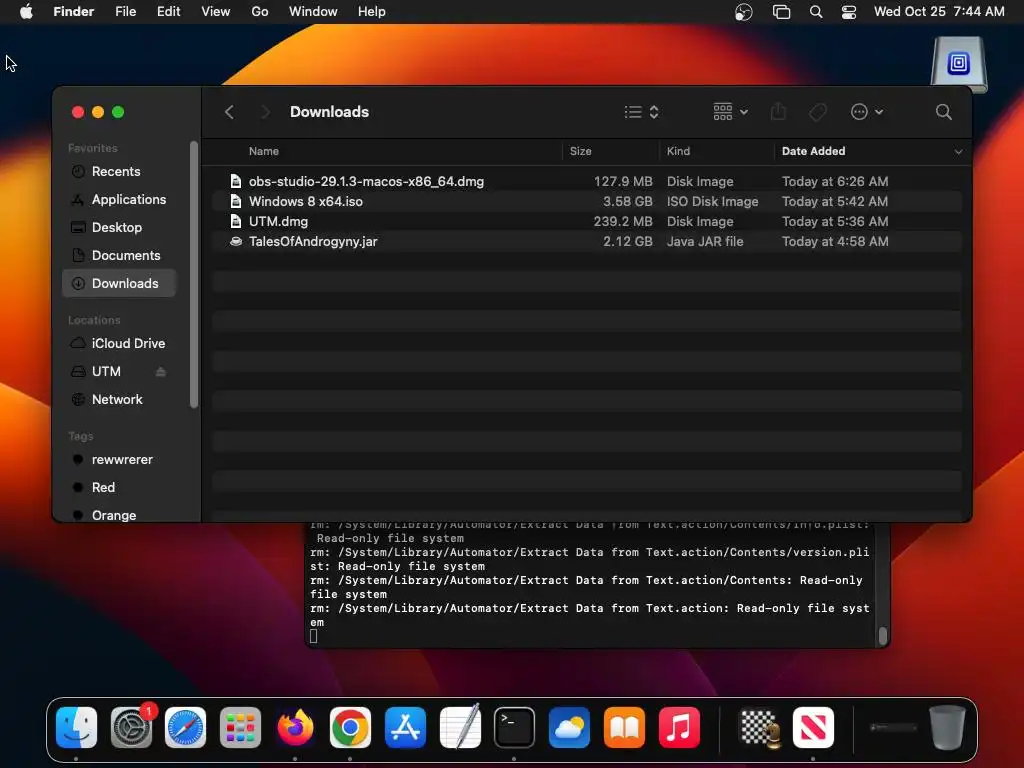Launch Safari from the Dock
The height and width of the screenshot is (768, 1024).
coord(185,727)
